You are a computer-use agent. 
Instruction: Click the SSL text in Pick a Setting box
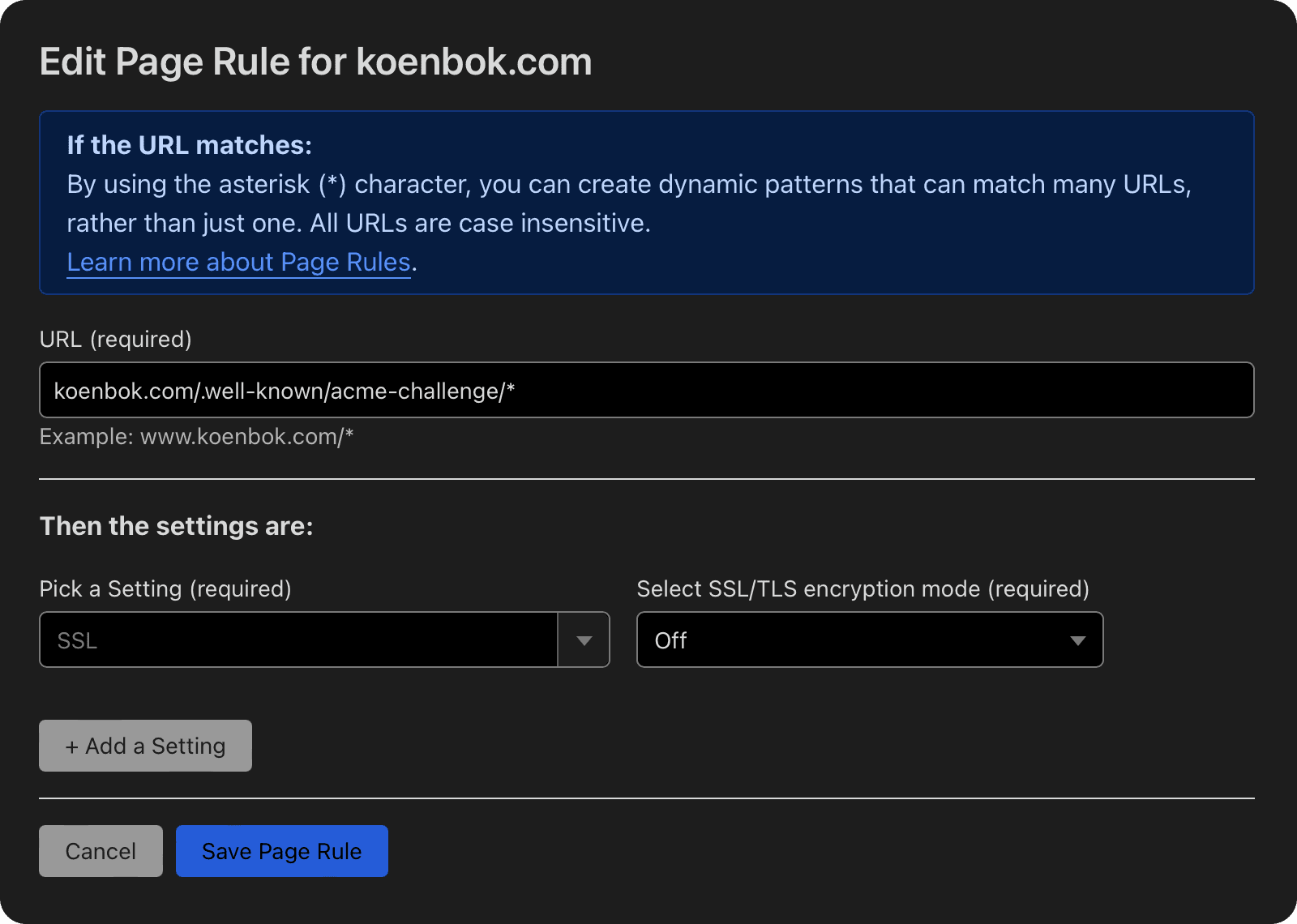click(78, 640)
